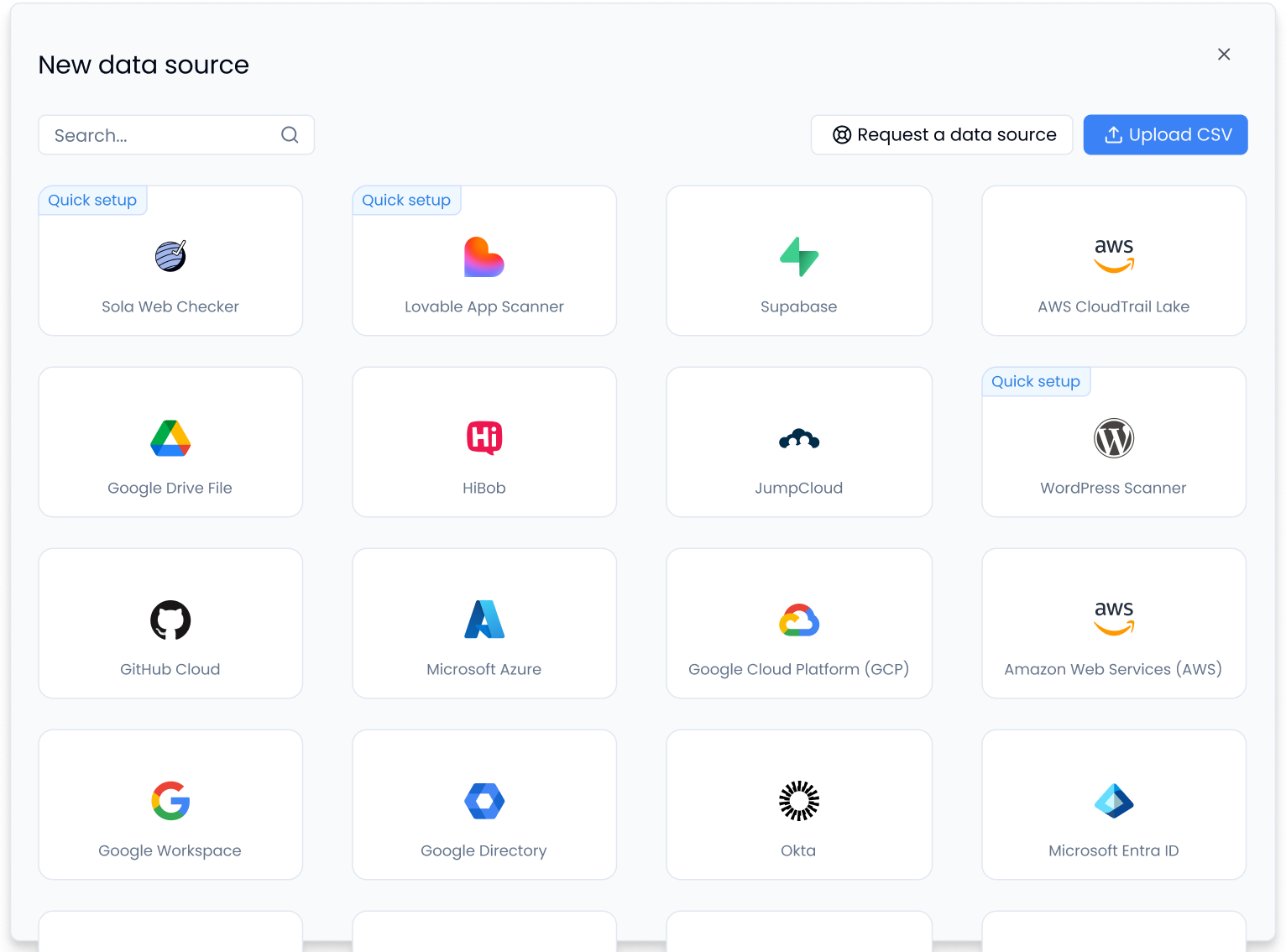
Task: Select the WordPress Scanner logo
Action: (1113, 438)
